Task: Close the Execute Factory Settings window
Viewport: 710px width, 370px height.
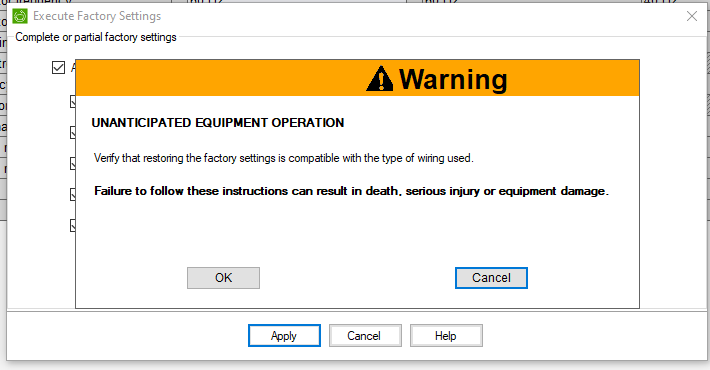Action: pyautogui.click(x=691, y=16)
